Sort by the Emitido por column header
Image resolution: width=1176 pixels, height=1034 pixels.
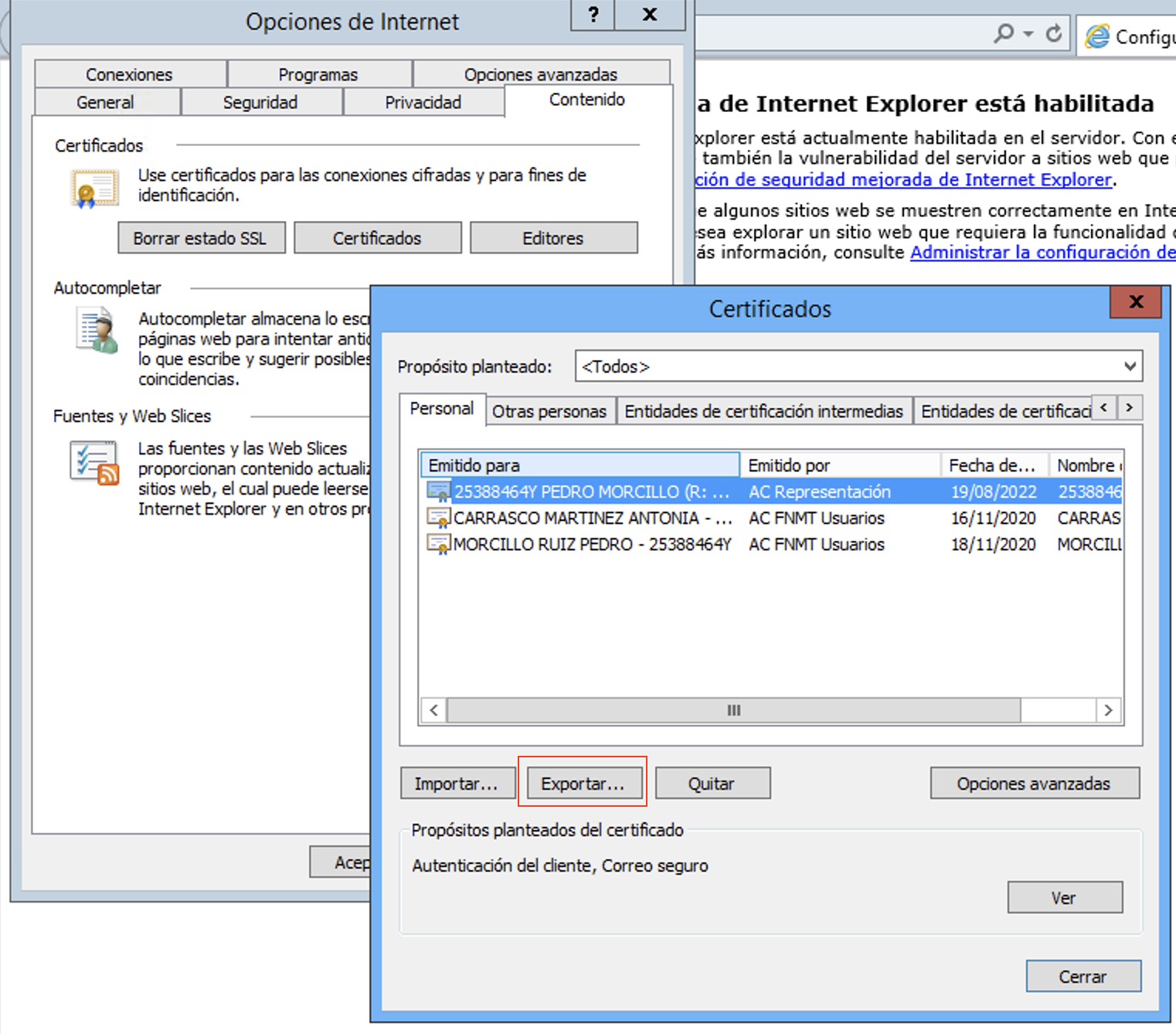pos(839,465)
